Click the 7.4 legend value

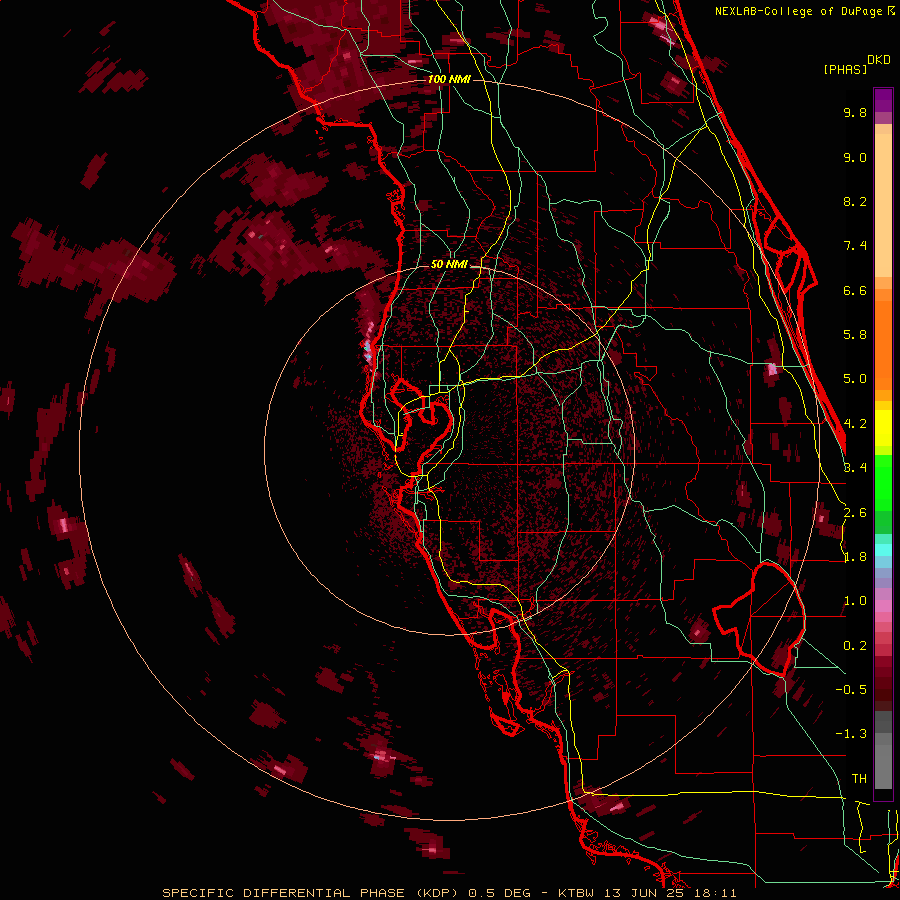point(855,246)
